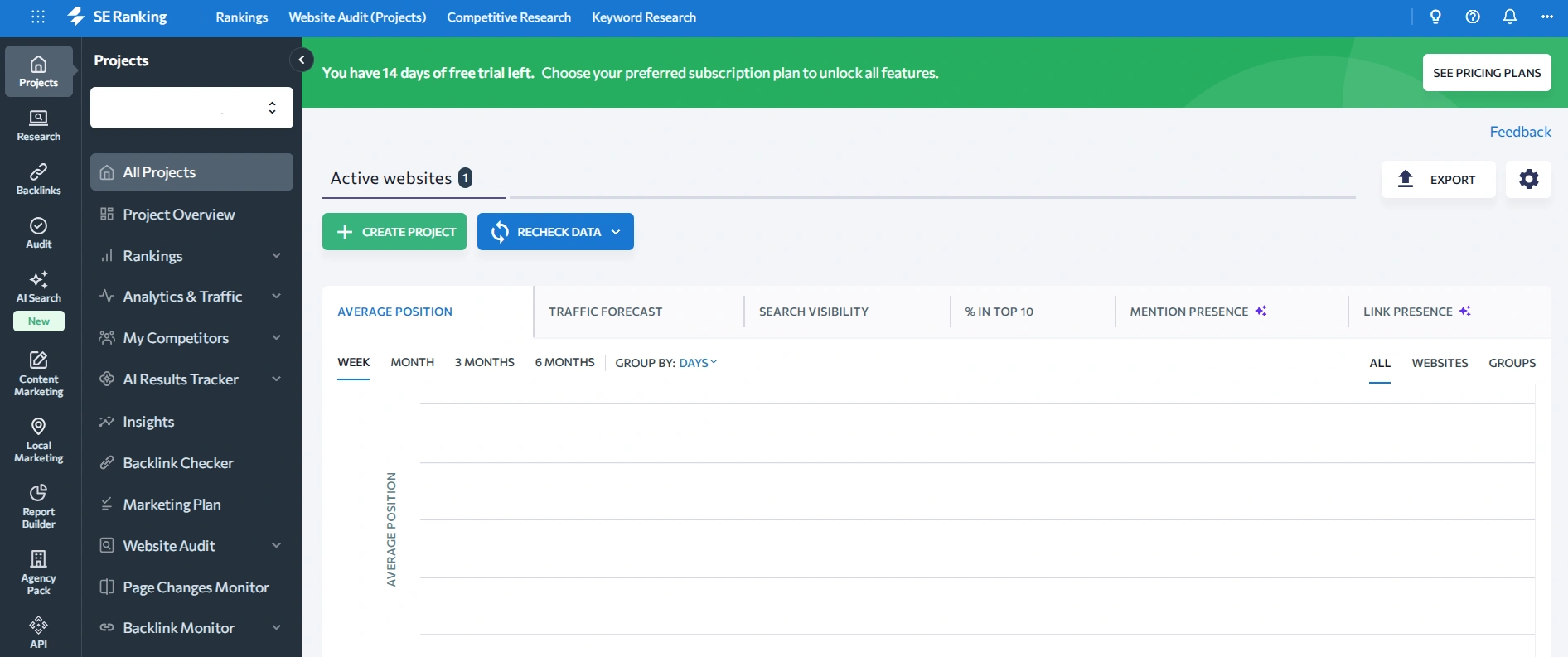Change Group By Days dropdown
Screen dimensions: 1568x657
[x=698, y=363]
